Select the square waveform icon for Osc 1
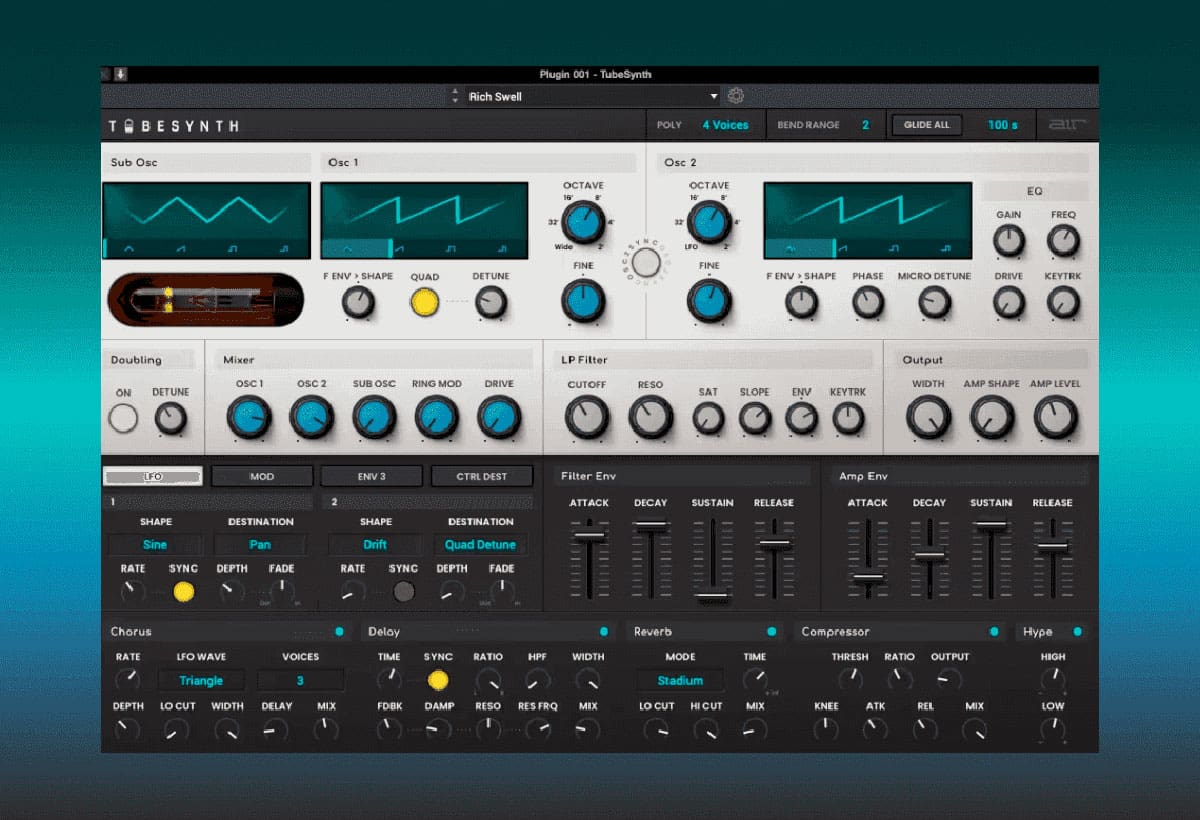 tap(452, 248)
